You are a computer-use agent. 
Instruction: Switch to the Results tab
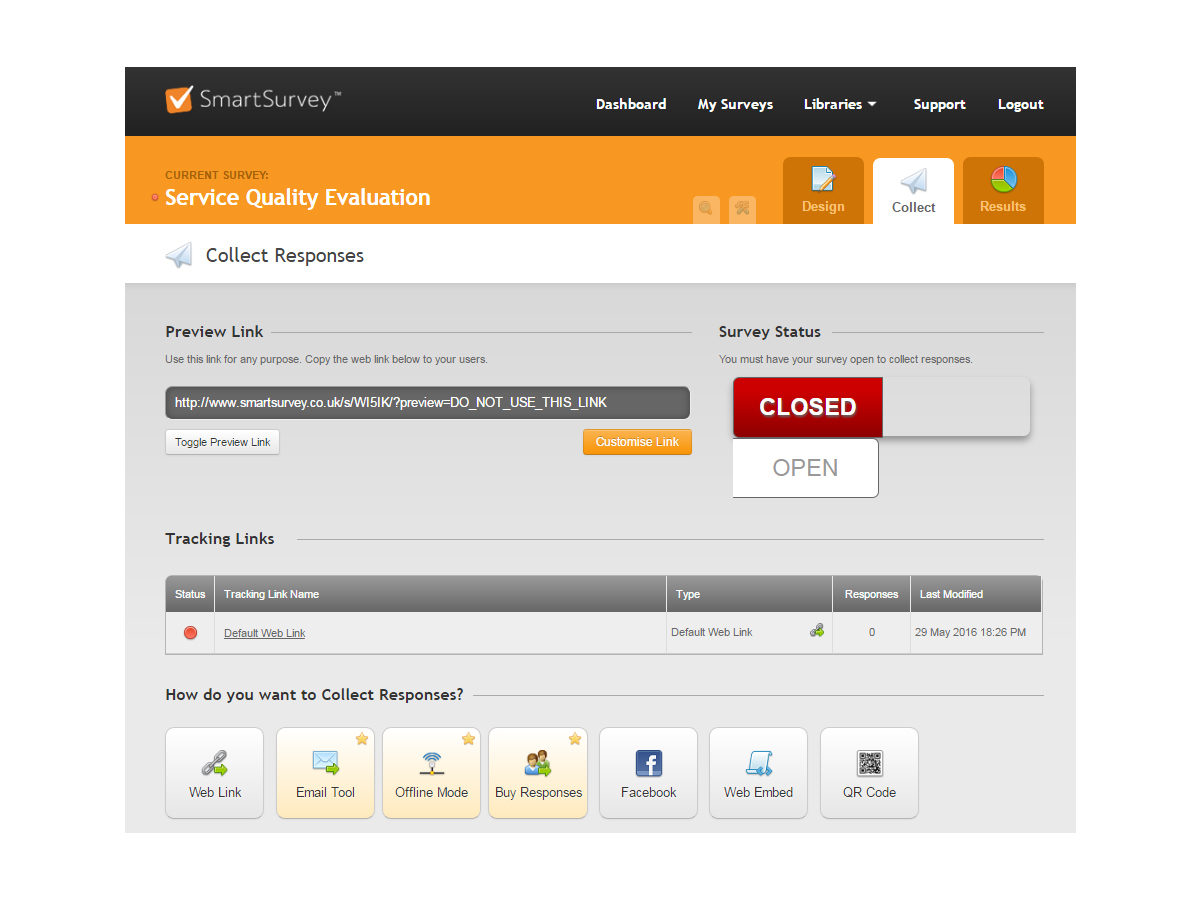coord(1003,190)
